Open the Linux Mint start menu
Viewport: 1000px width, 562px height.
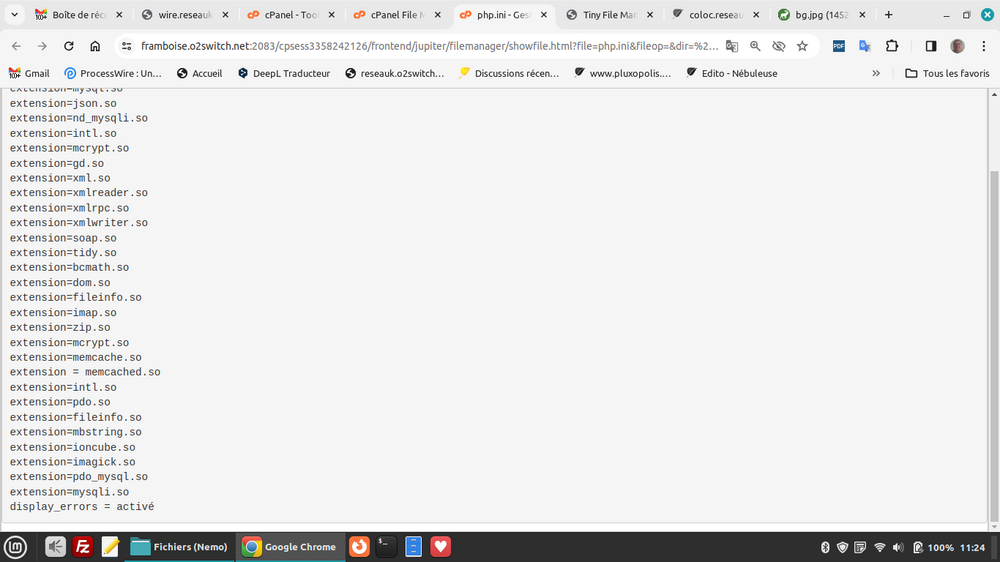(x=15, y=547)
